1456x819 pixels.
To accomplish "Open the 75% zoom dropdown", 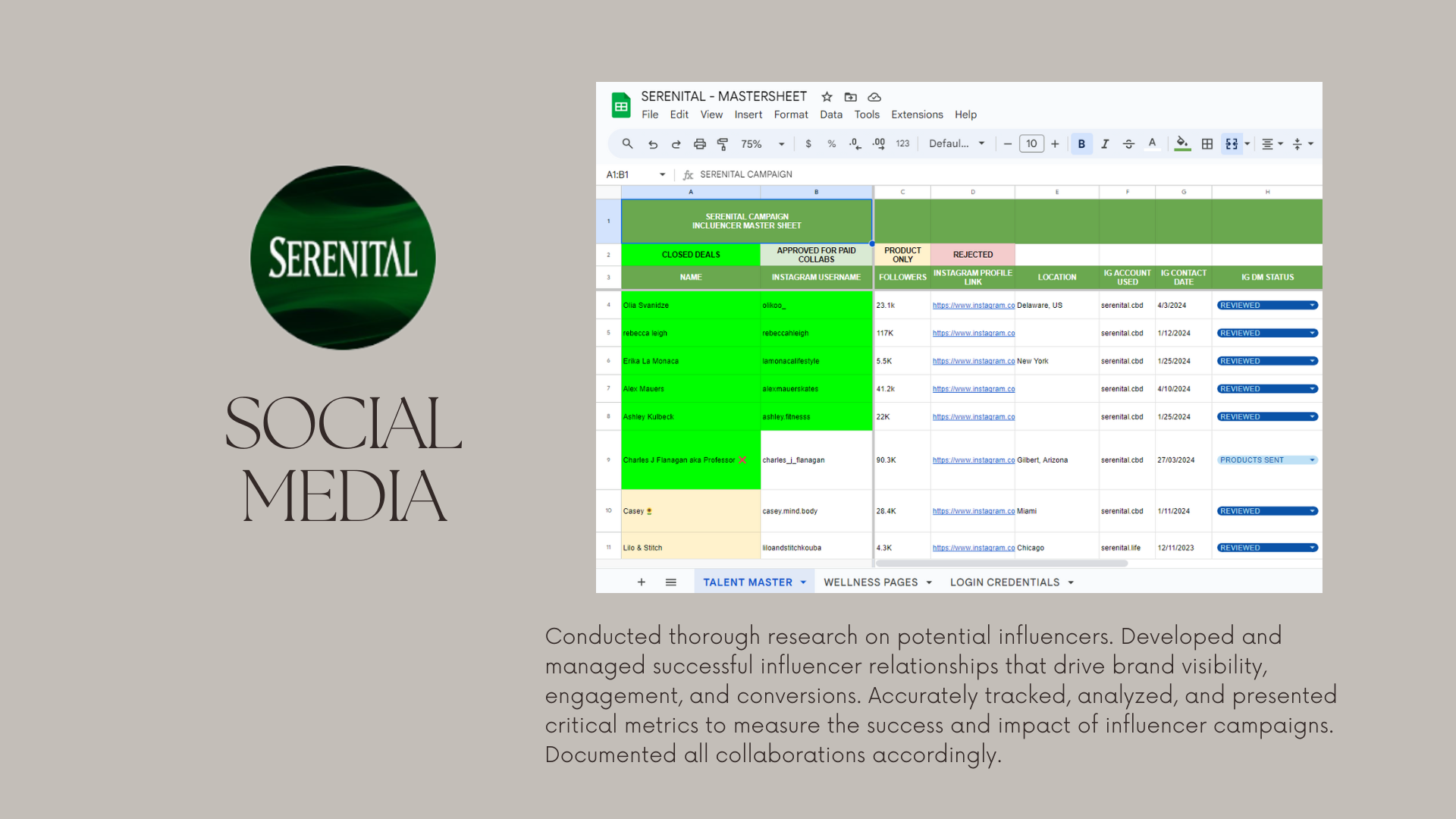I will 762,144.
